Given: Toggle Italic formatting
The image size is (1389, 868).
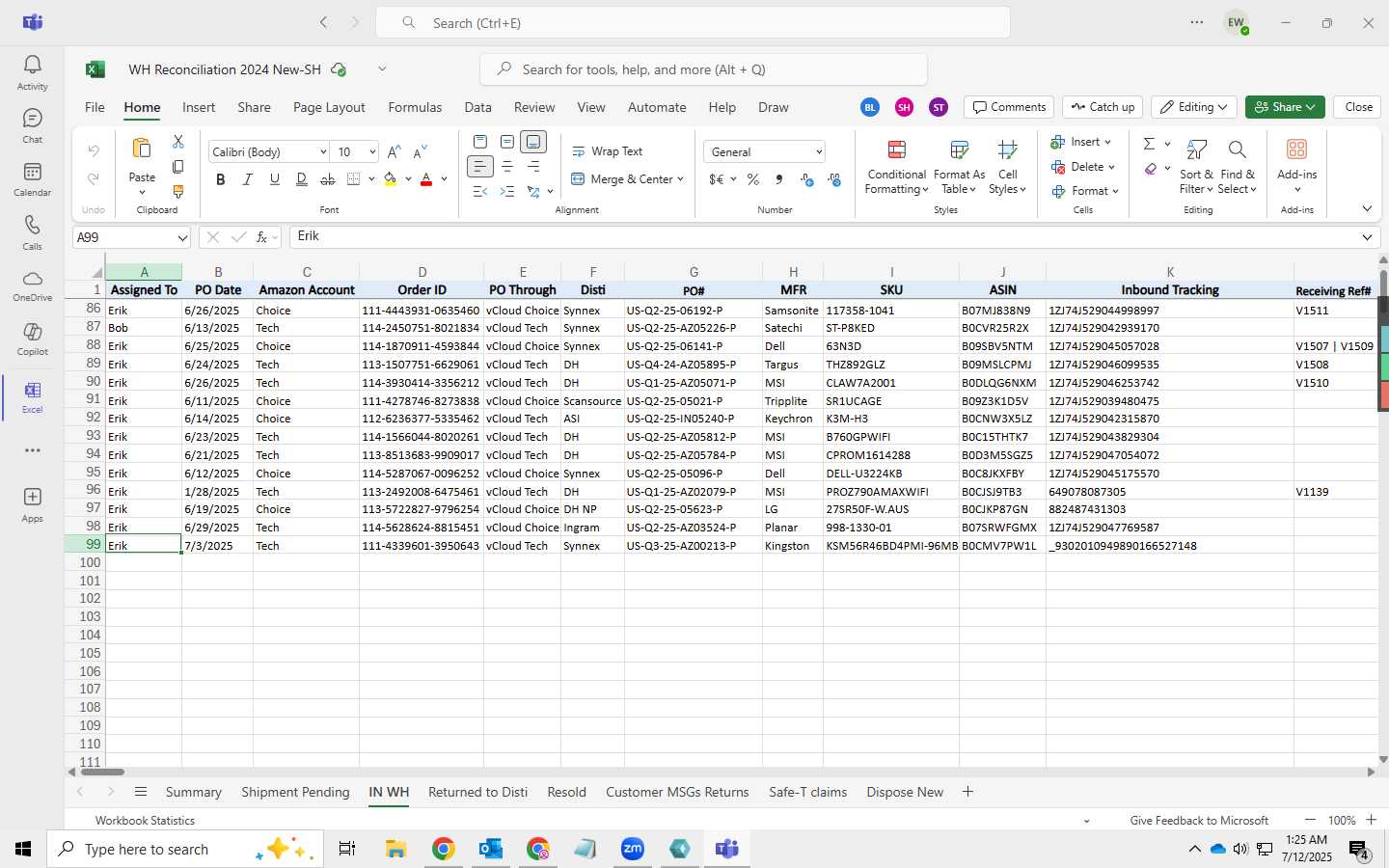Looking at the screenshot, I should (248, 179).
